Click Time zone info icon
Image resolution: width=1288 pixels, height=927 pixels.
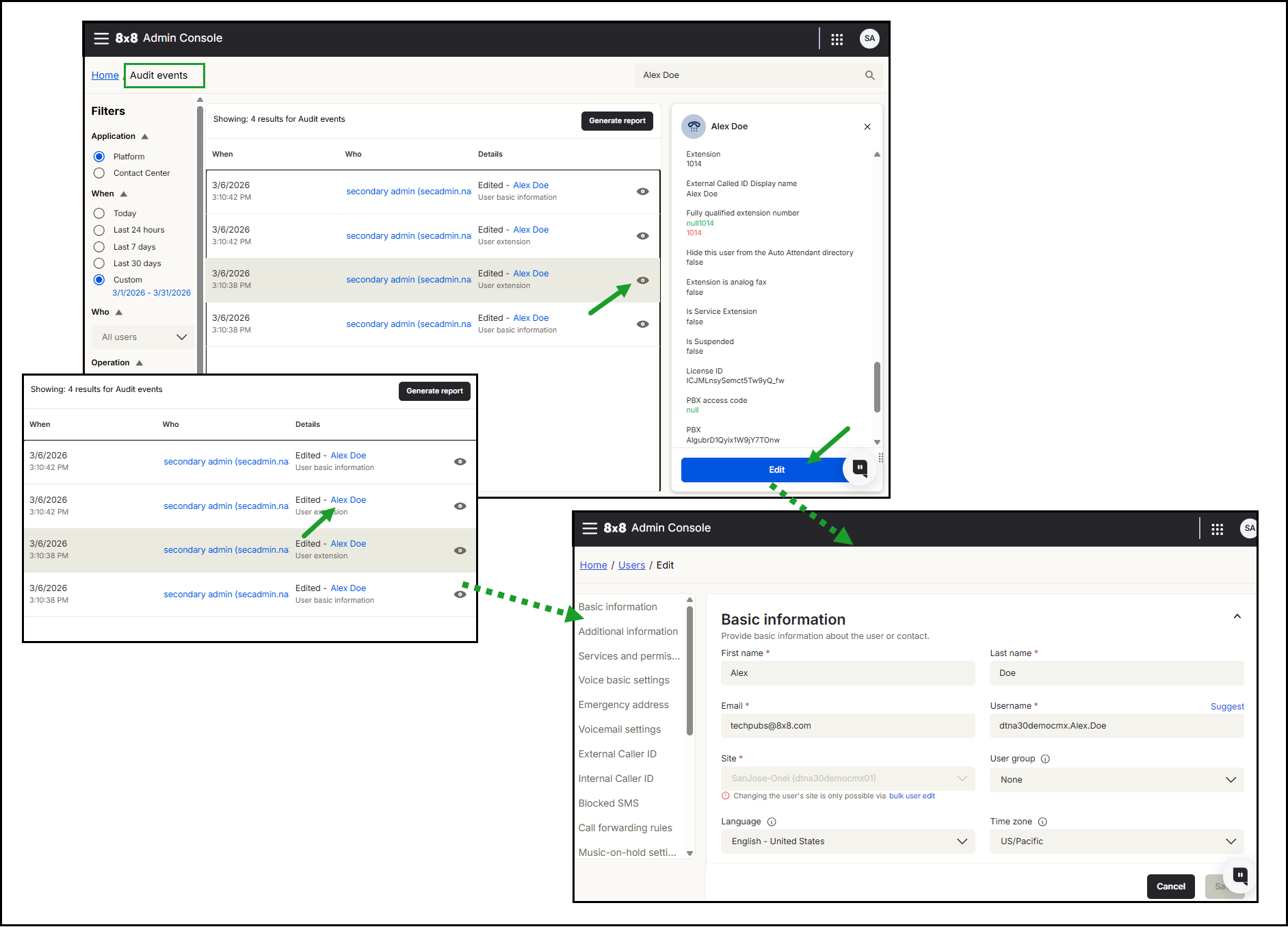point(1042,822)
